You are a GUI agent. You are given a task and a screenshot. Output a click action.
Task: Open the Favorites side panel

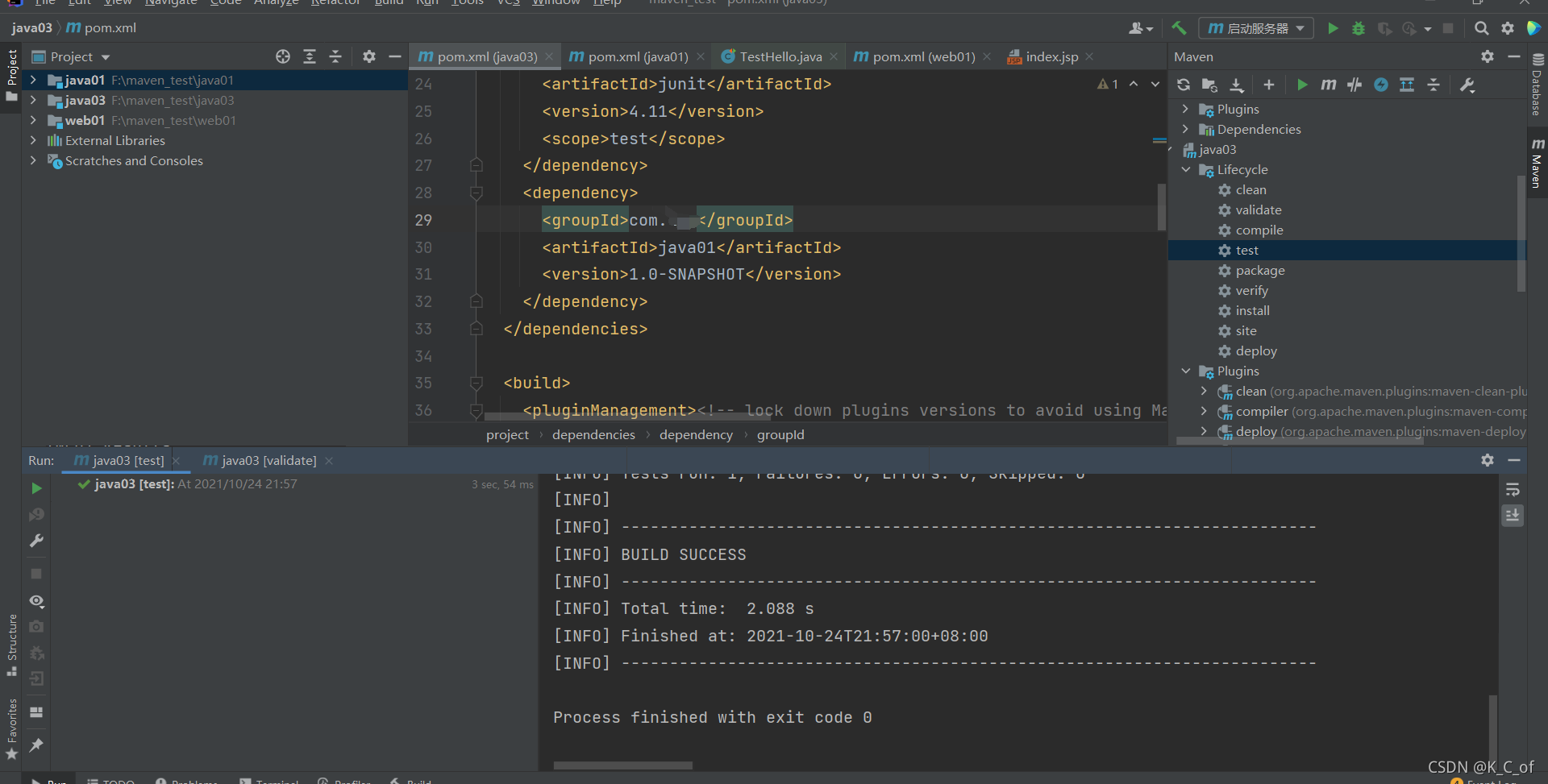pyautogui.click(x=12, y=729)
